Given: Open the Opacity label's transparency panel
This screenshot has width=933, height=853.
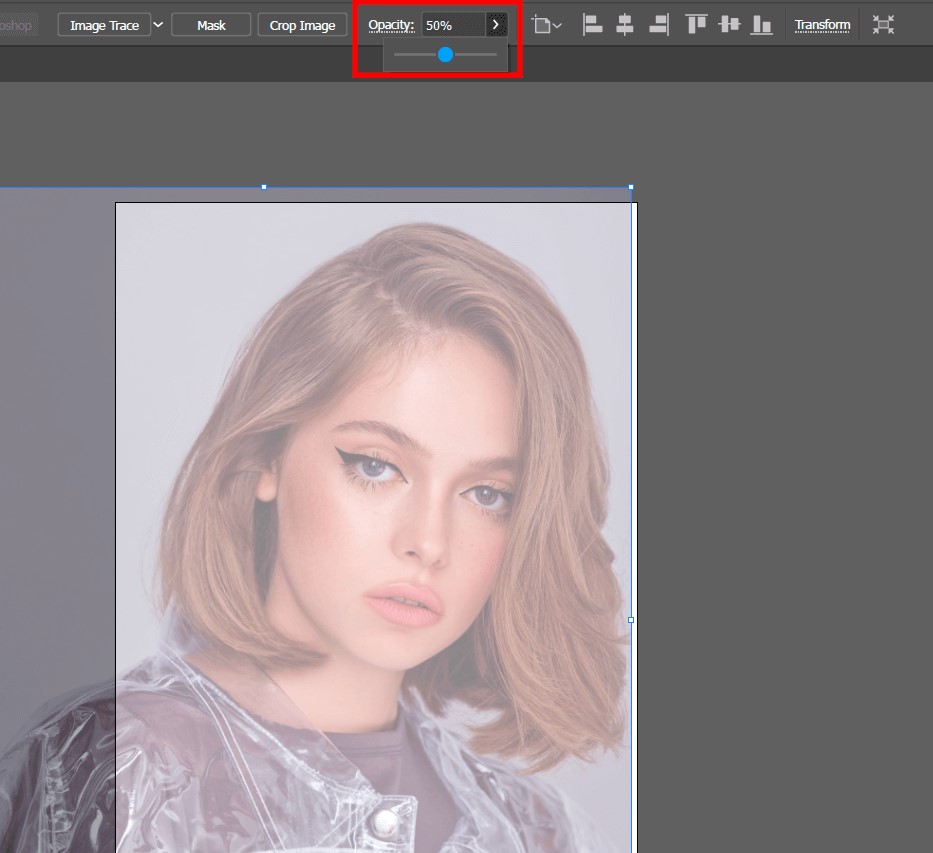Looking at the screenshot, I should [390, 25].
